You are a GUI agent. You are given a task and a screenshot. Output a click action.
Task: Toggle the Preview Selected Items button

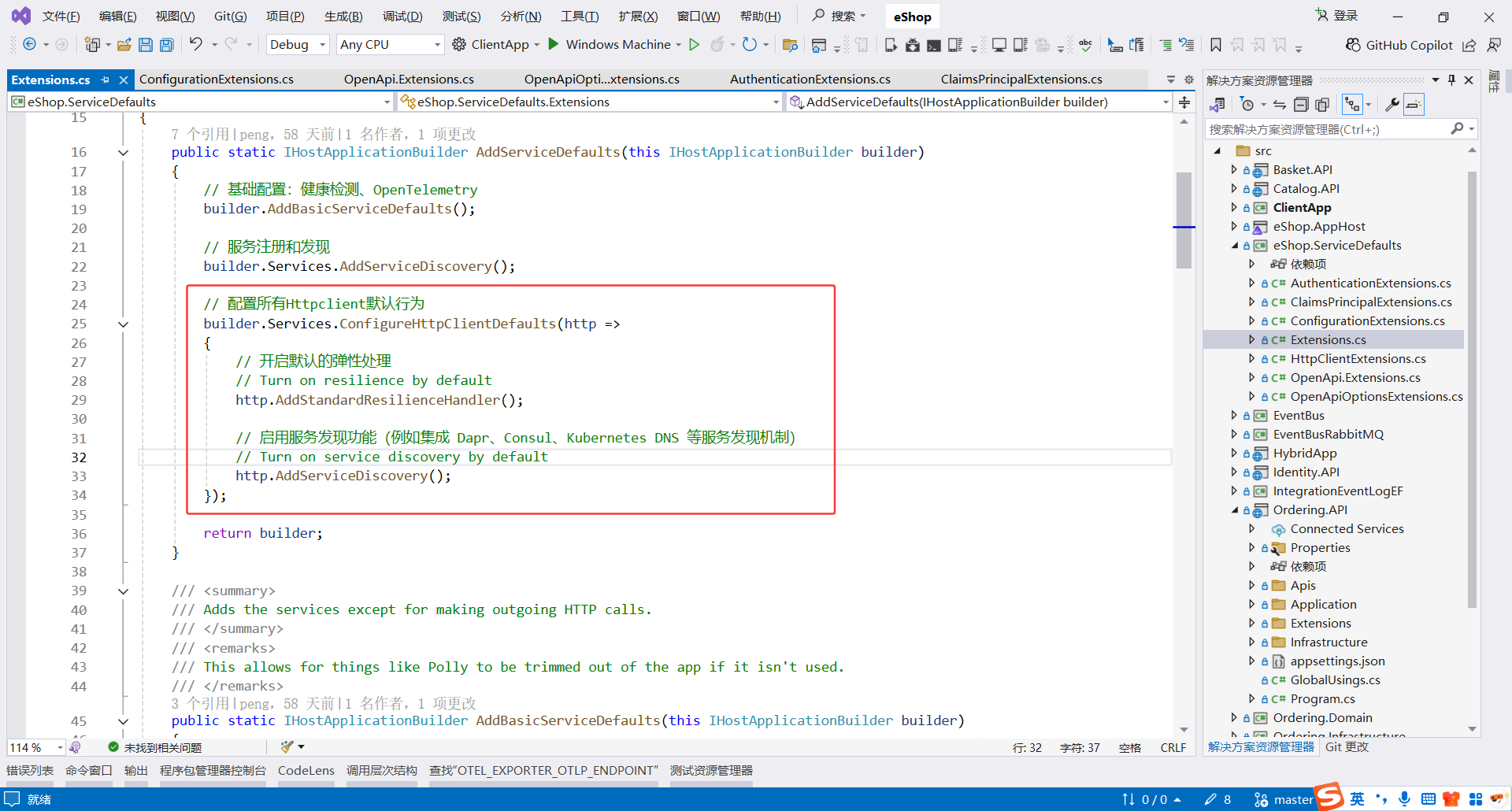[1414, 104]
